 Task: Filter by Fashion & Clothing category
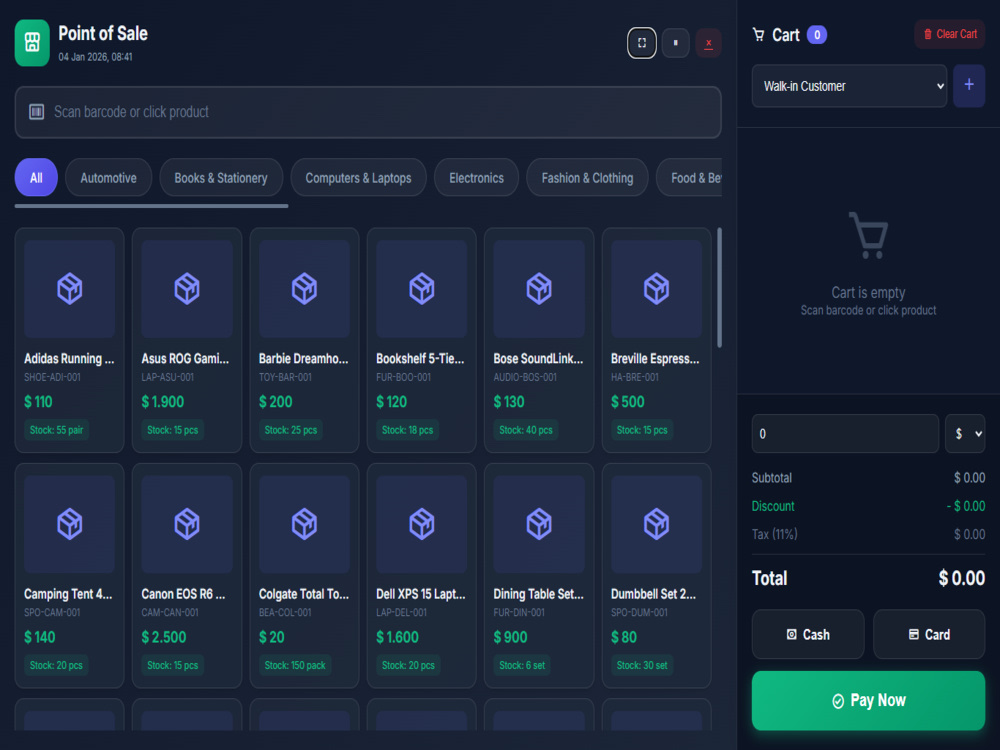[587, 178]
